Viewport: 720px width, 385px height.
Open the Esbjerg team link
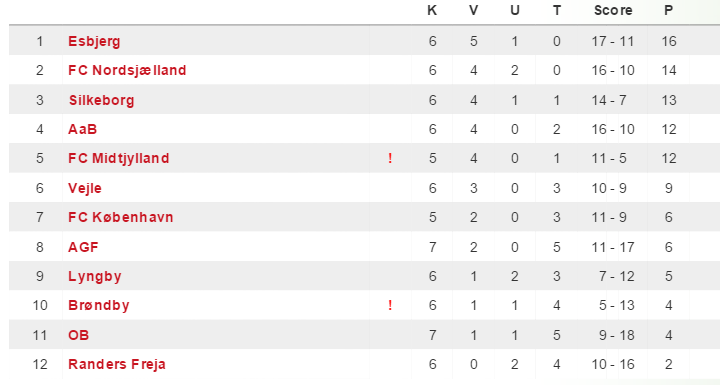(x=94, y=41)
